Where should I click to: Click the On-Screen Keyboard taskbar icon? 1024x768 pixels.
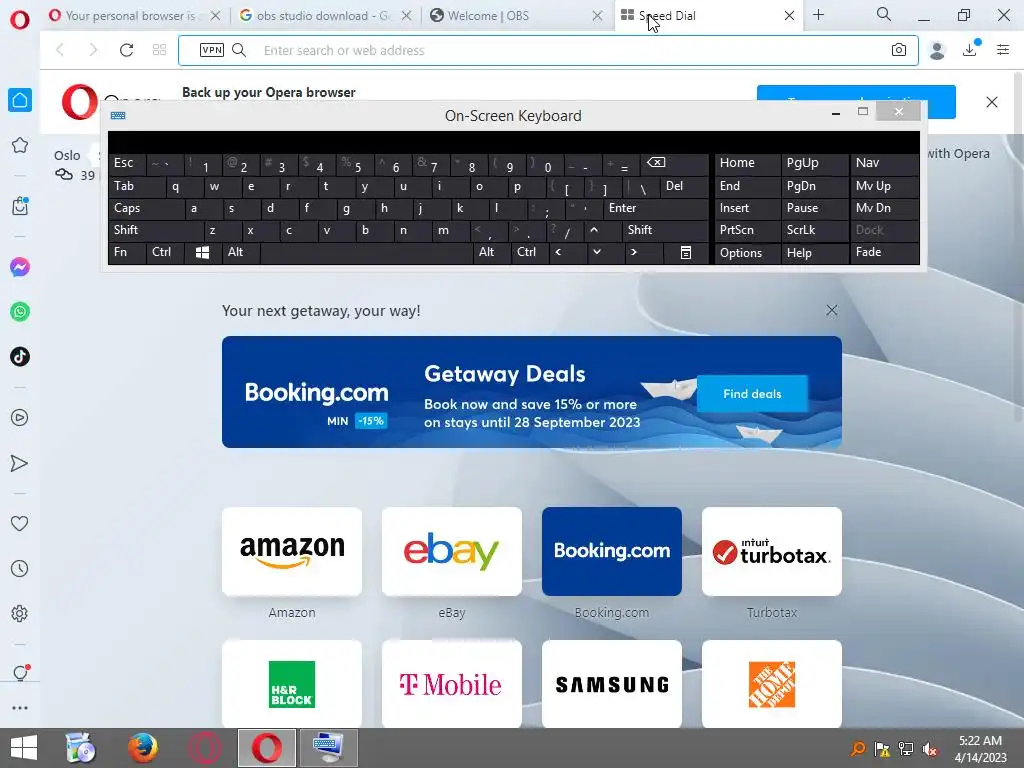pyautogui.click(x=328, y=748)
